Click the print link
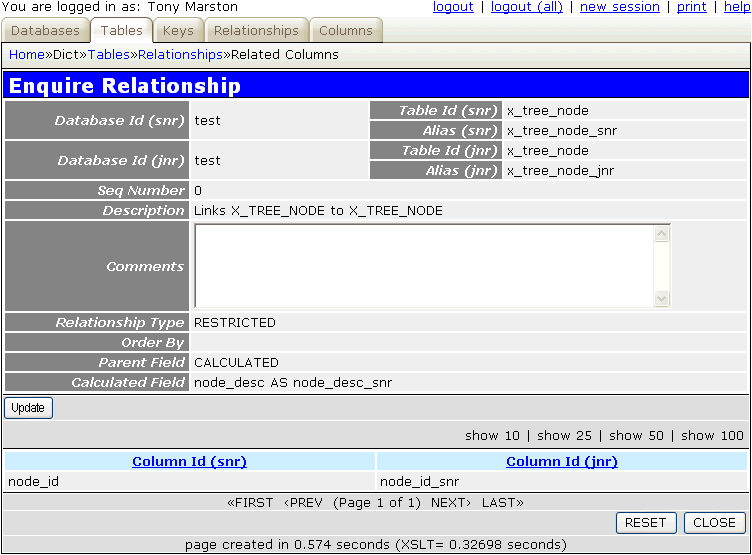752x555 pixels. pyautogui.click(x=691, y=7)
